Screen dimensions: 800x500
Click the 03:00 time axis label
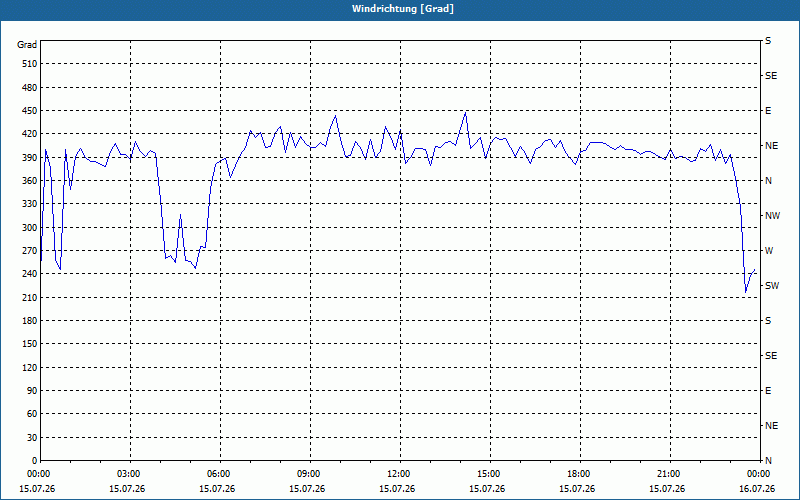(x=130, y=474)
